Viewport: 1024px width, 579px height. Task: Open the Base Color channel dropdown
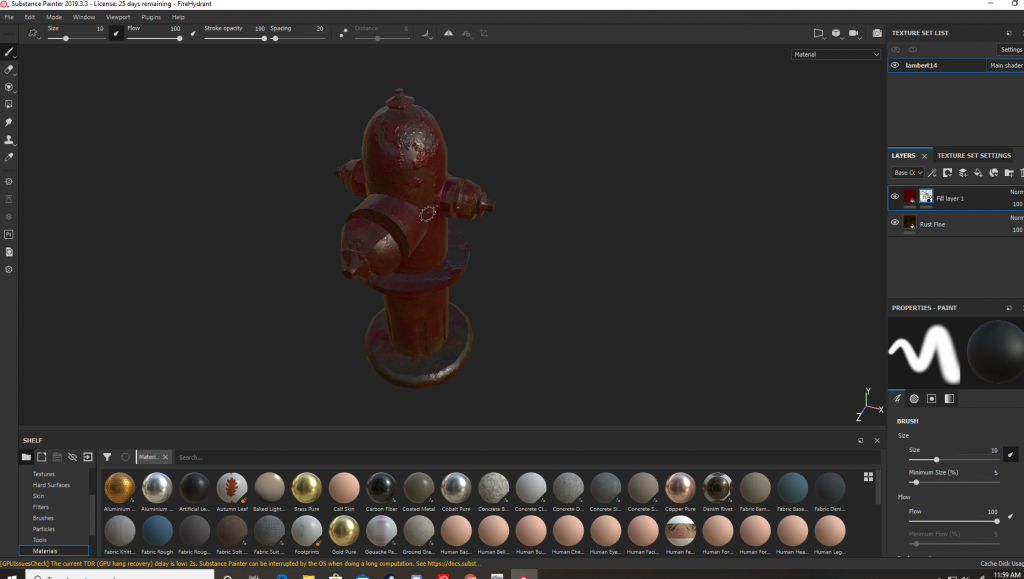pyautogui.click(x=908, y=173)
